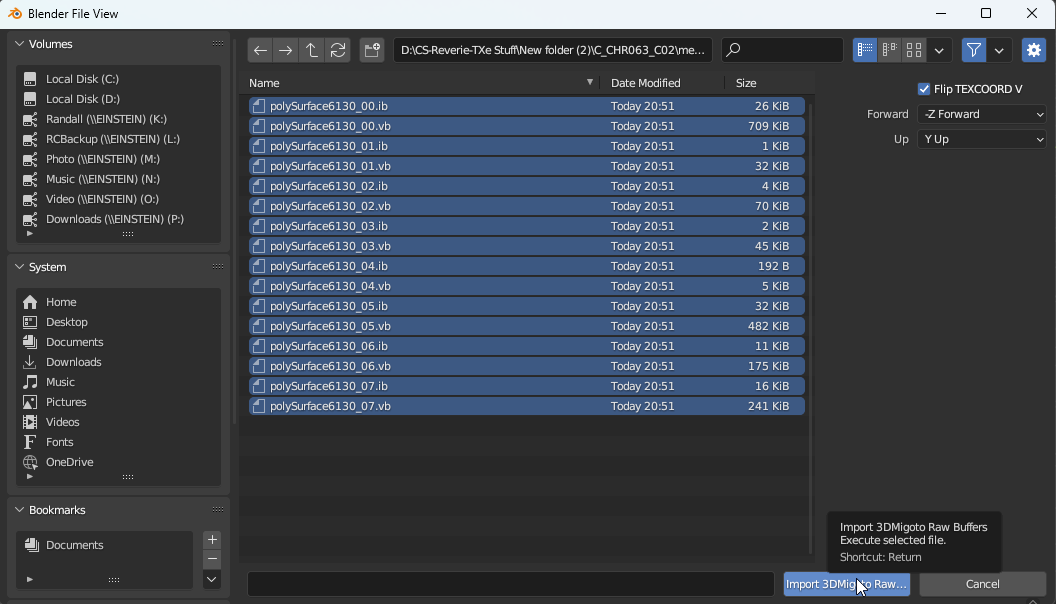Remove the selected bookmark
Image resolution: width=1056 pixels, height=604 pixels.
(x=212, y=559)
